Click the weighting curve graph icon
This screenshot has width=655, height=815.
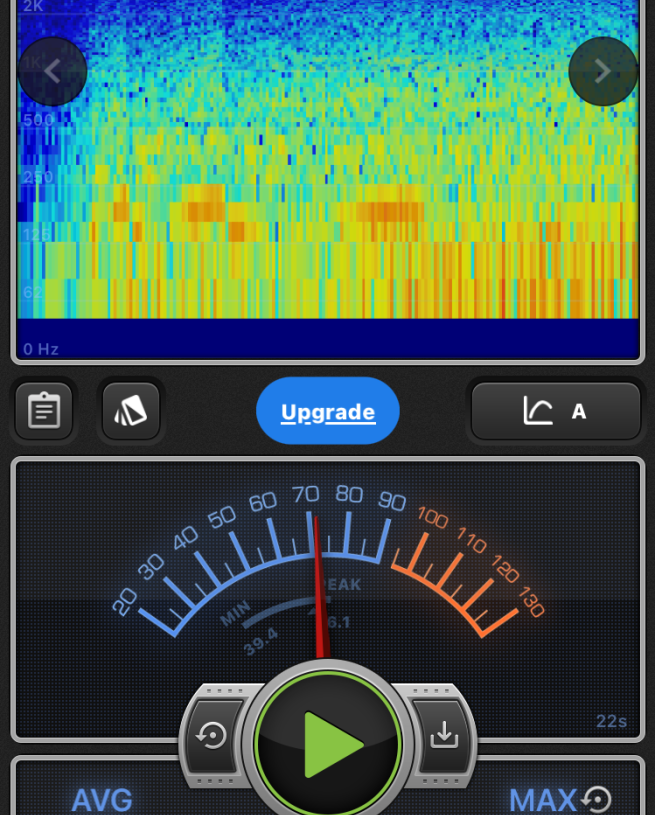coord(538,411)
